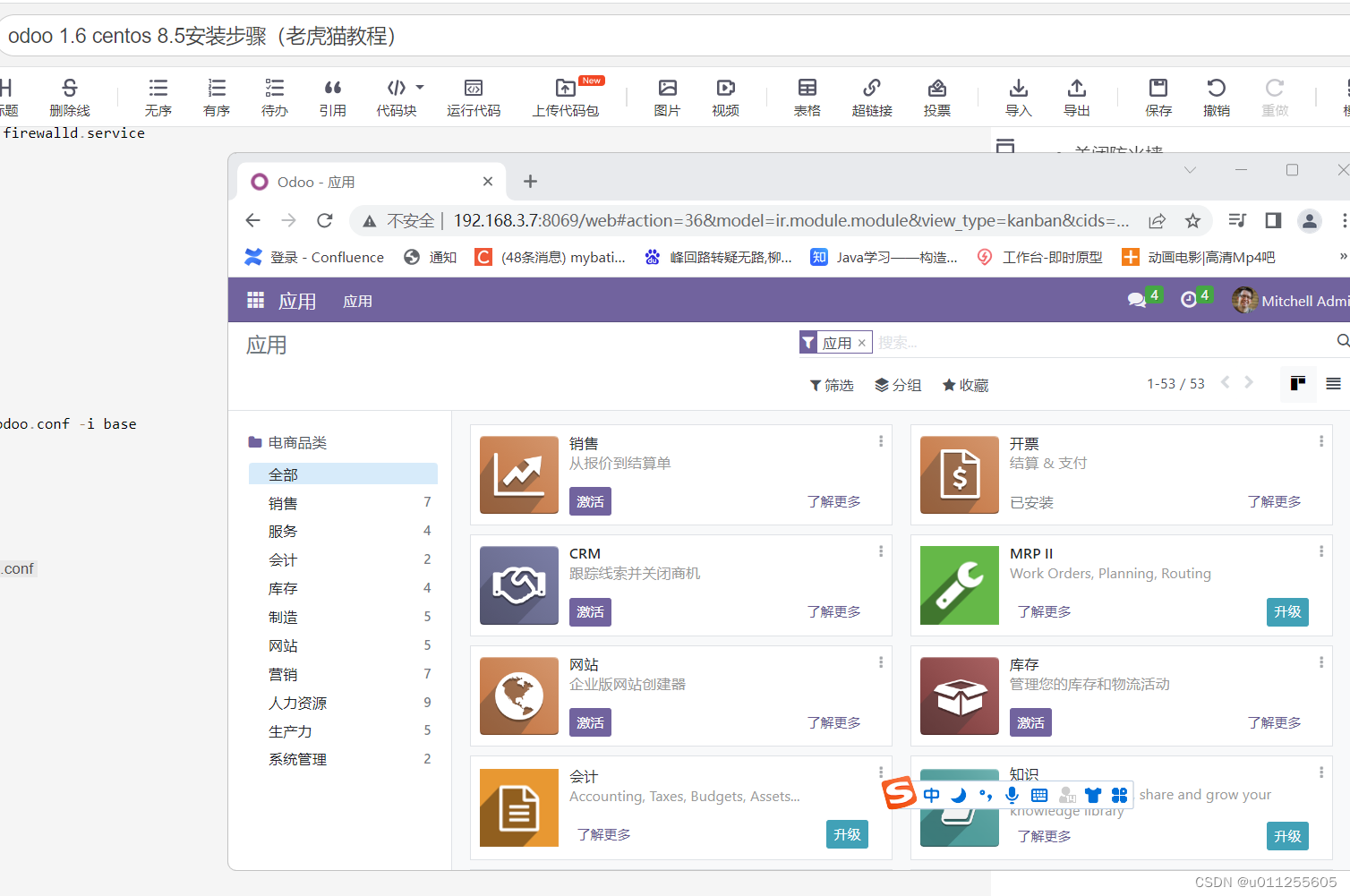Image resolution: width=1350 pixels, height=896 pixels.
Task: Open the 库存 card options menu
Action: pos(1321,662)
